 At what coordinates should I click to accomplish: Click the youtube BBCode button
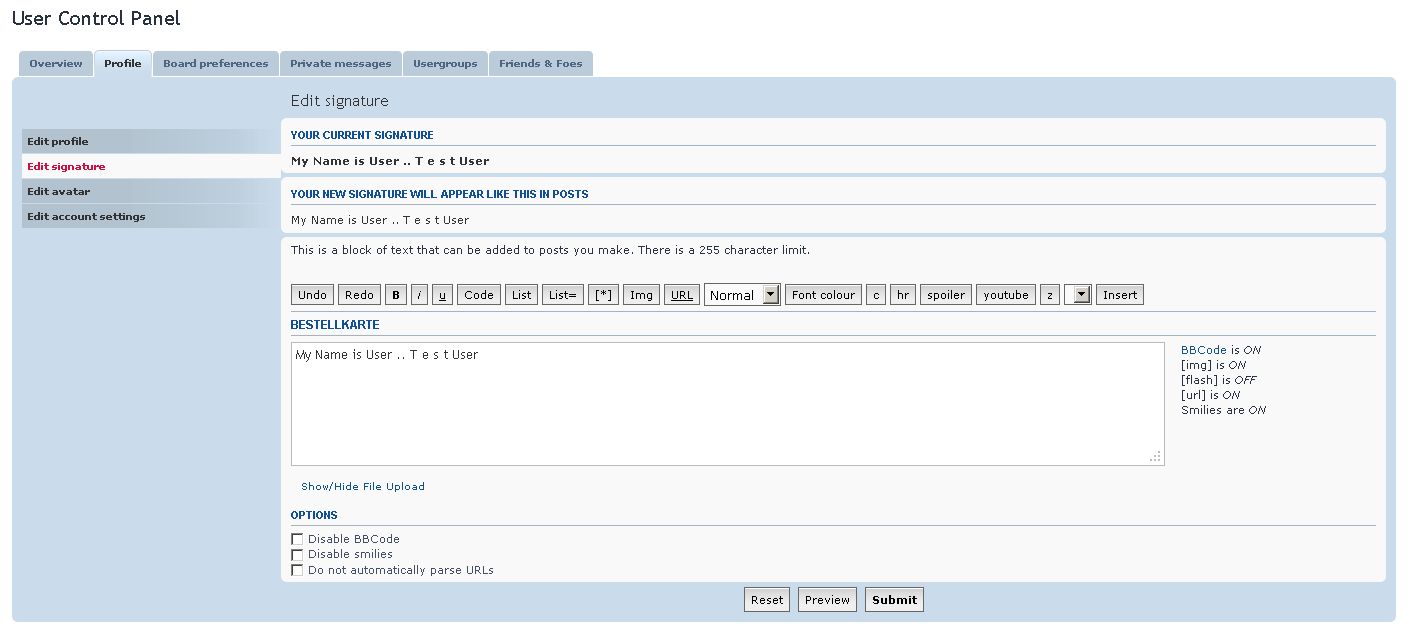pyautogui.click(x=1005, y=295)
